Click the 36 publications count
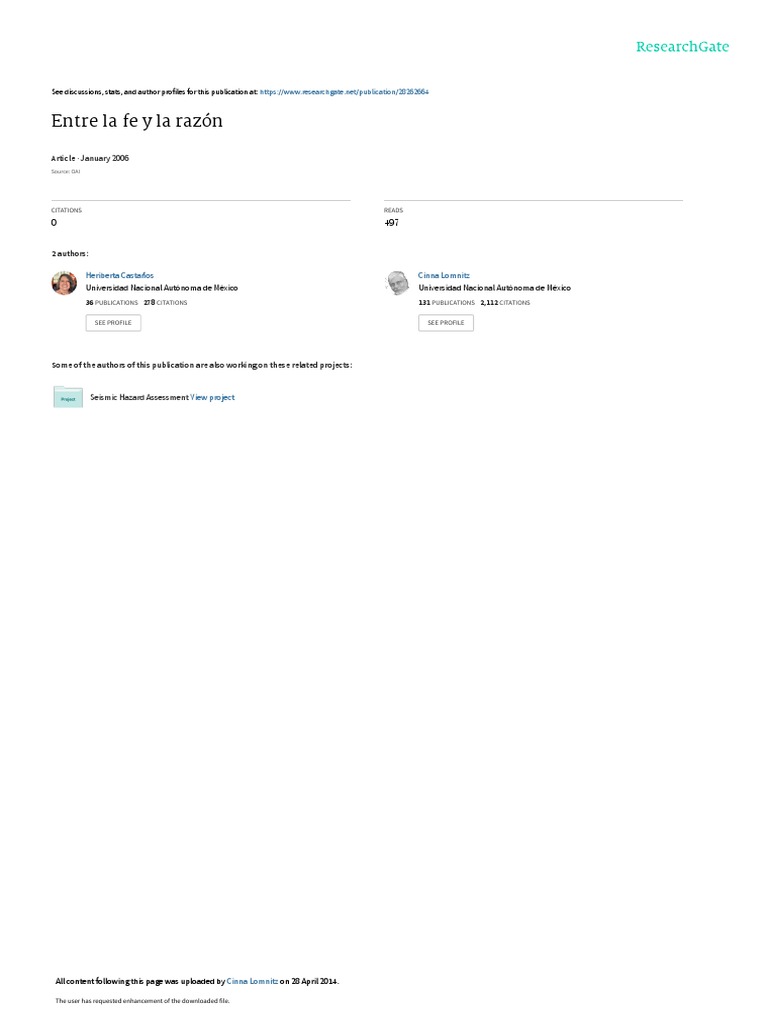768x1024 pixels. pos(112,303)
